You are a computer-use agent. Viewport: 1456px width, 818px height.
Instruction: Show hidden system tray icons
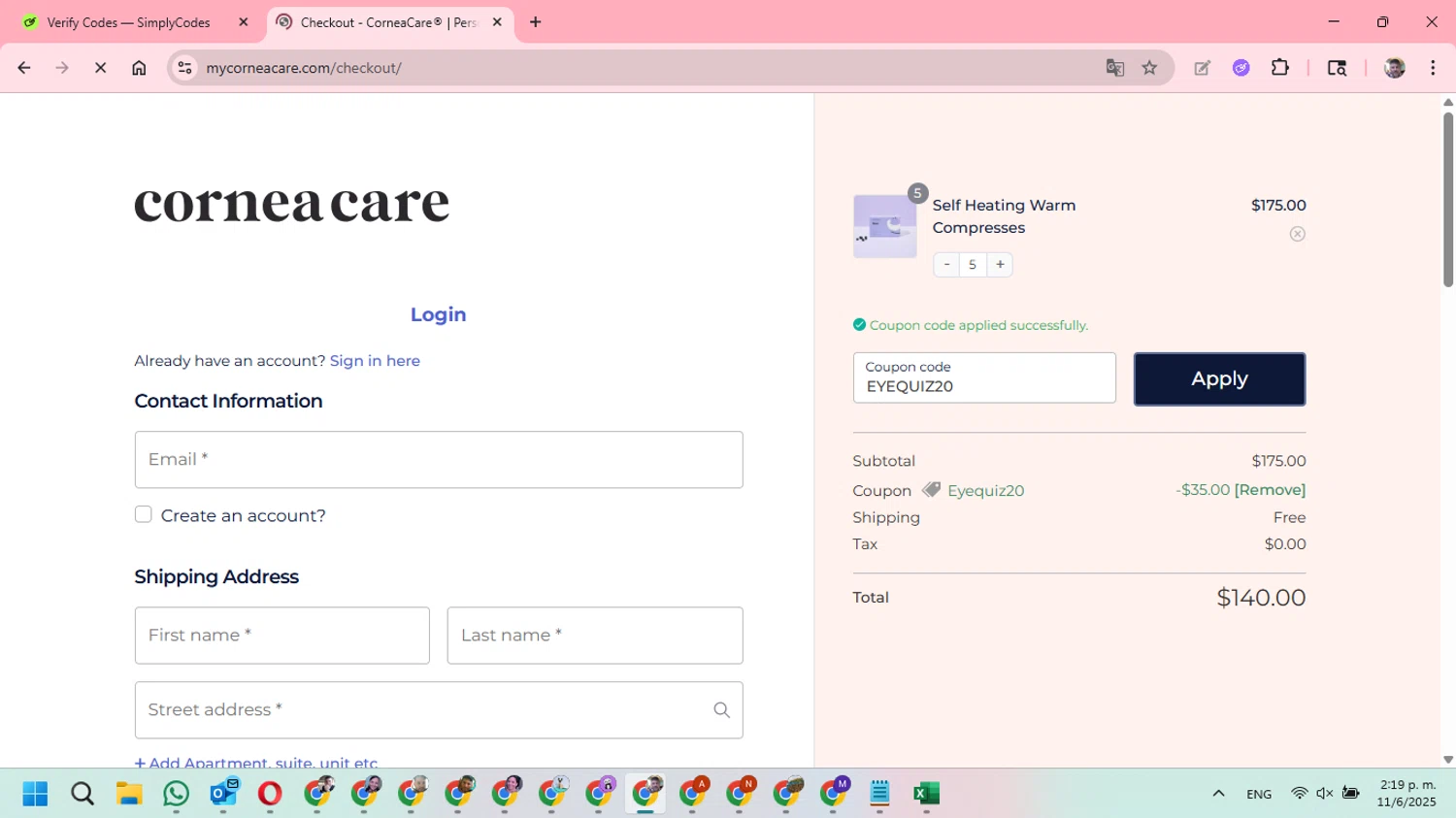click(1218, 794)
